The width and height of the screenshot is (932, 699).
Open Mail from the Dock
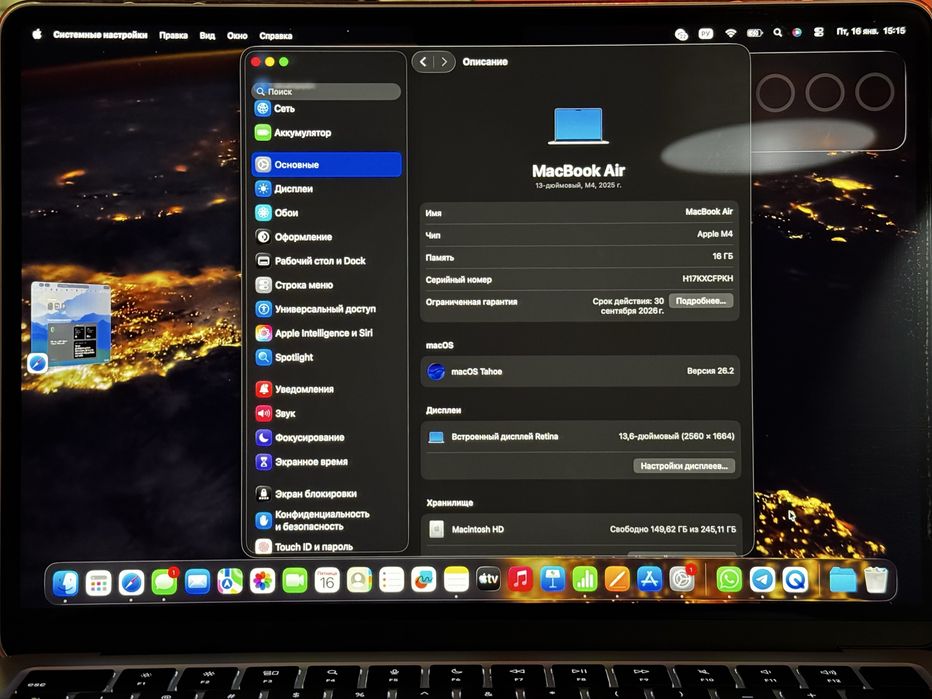[197, 582]
